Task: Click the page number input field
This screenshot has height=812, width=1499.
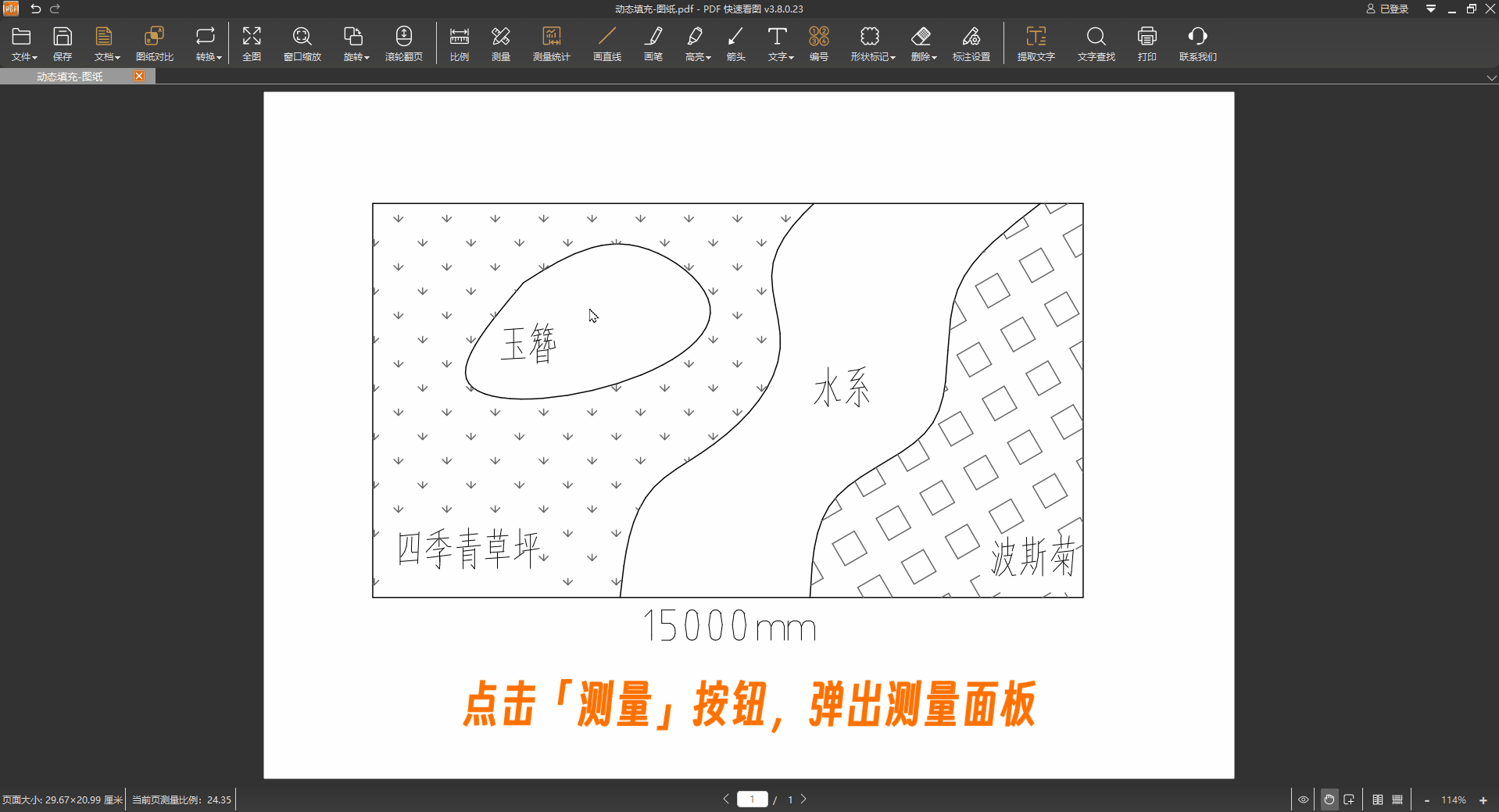Action: (x=752, y=799)
